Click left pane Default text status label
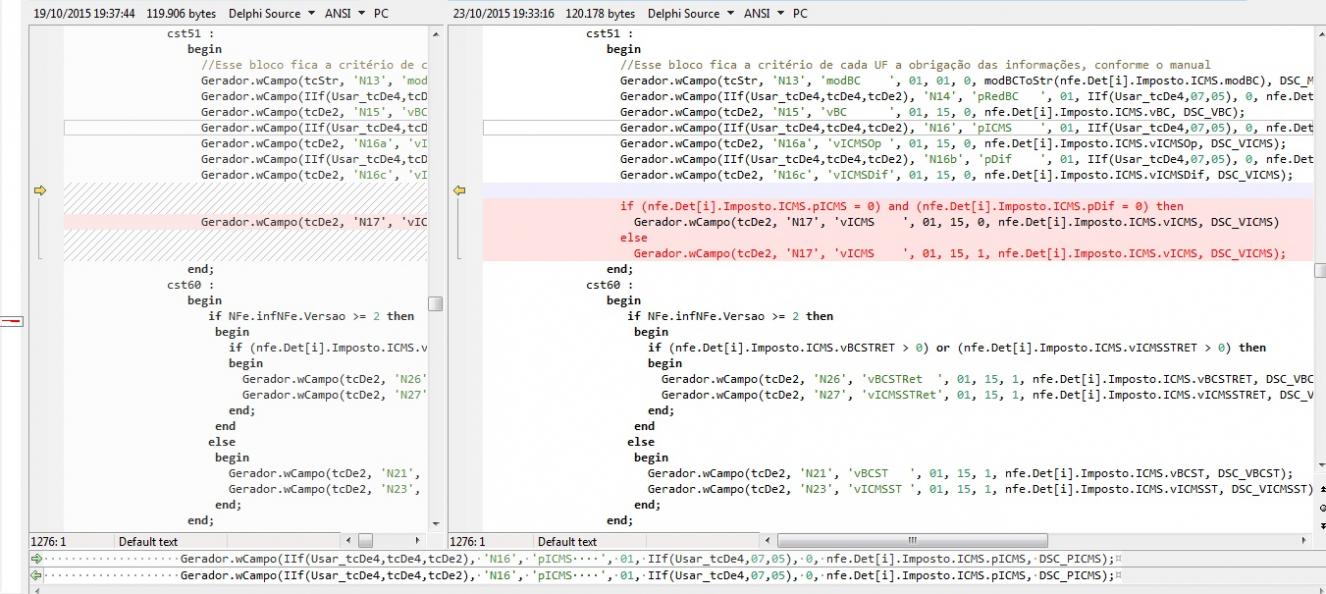The height and width of the screenshot is (594, 1326). (148, 541)
